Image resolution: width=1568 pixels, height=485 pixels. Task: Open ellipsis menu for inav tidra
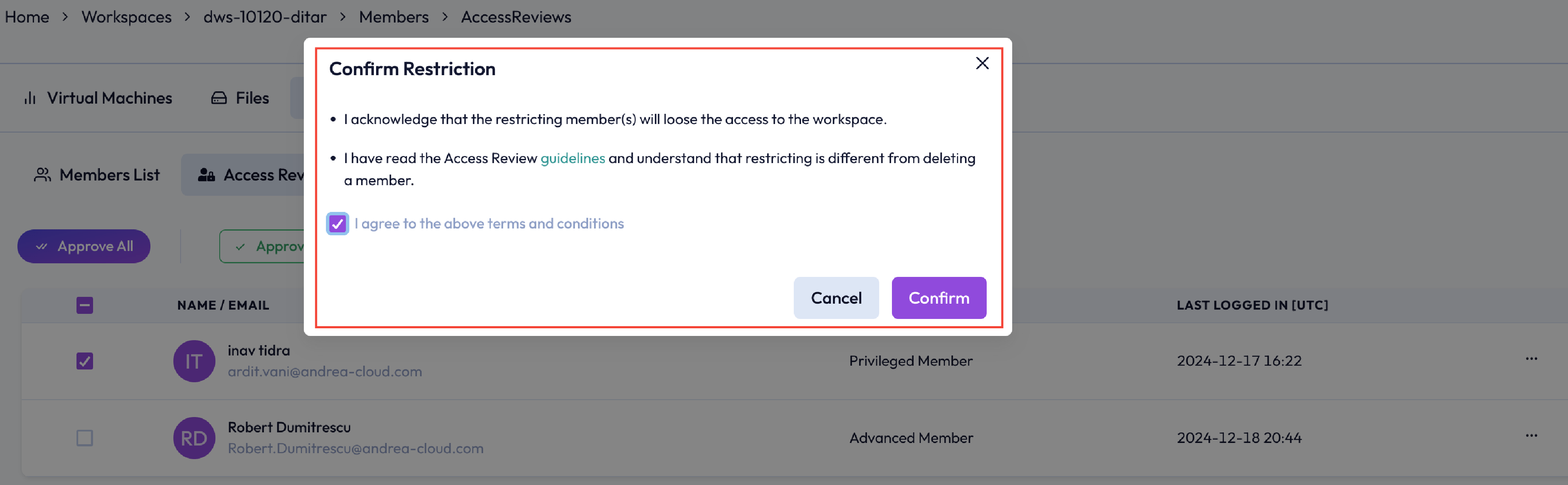[1531, 359]
